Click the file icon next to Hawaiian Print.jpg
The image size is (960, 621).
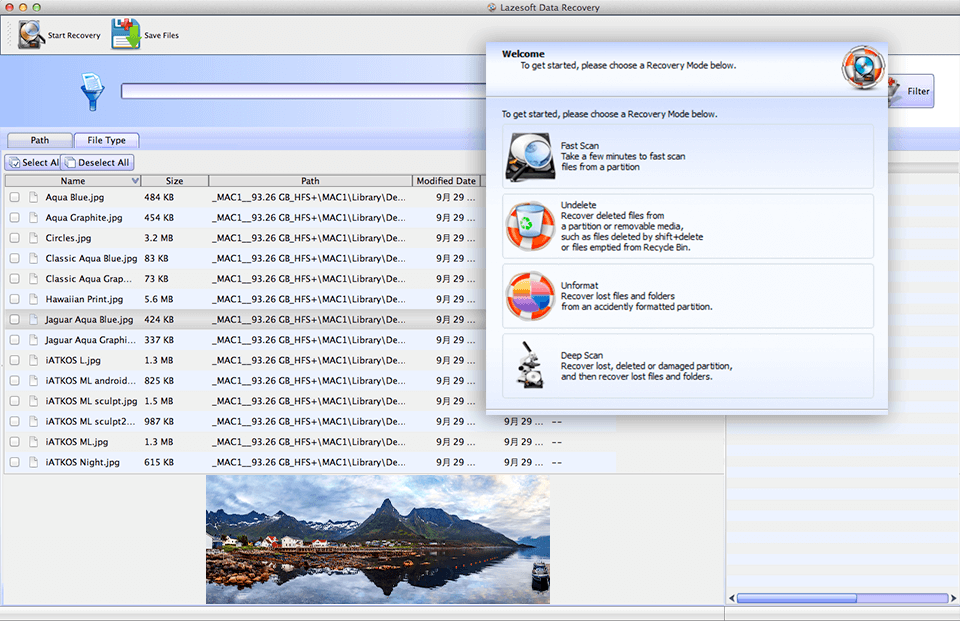point(34,299)
